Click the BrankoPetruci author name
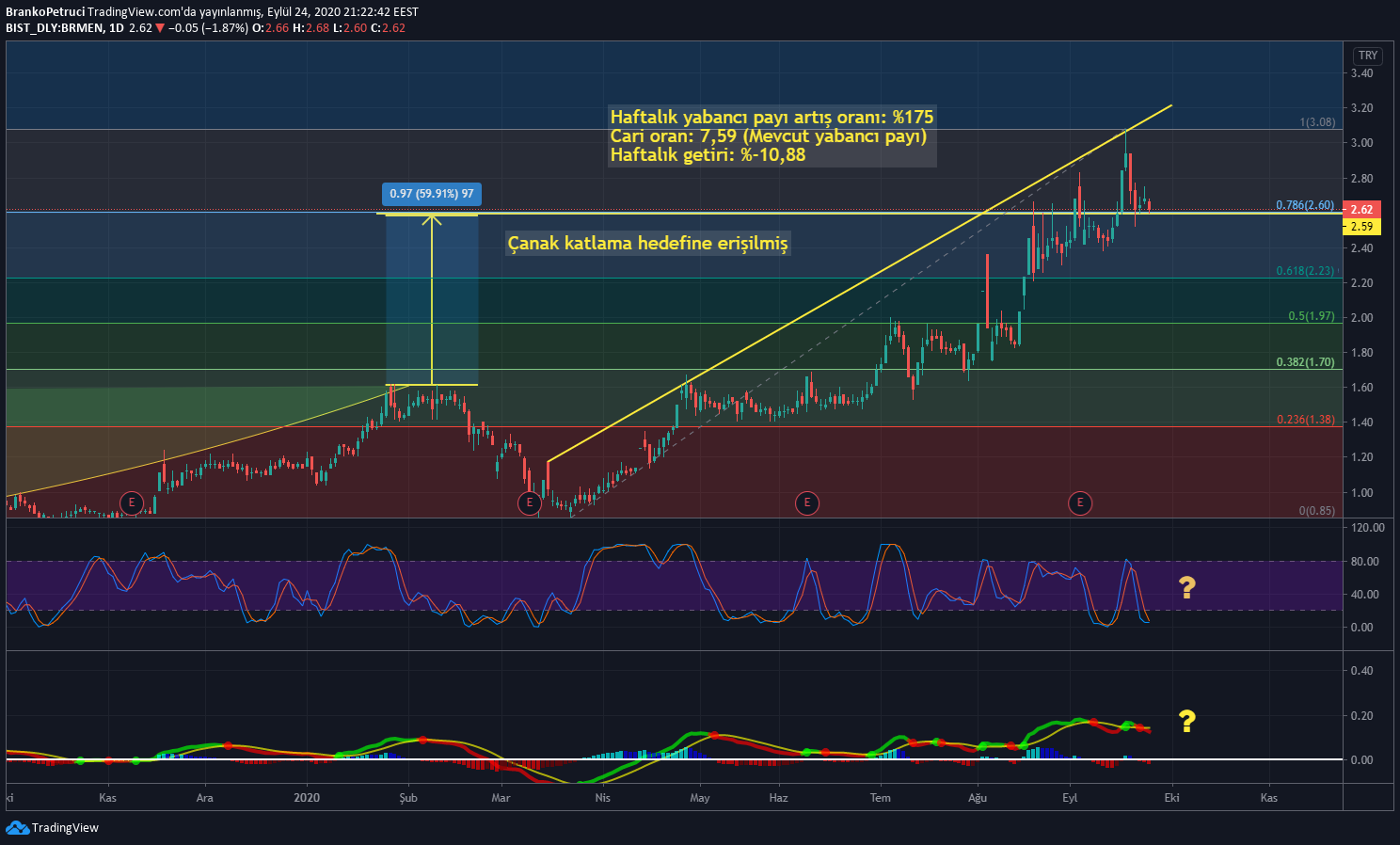 [x=45, y=12]
